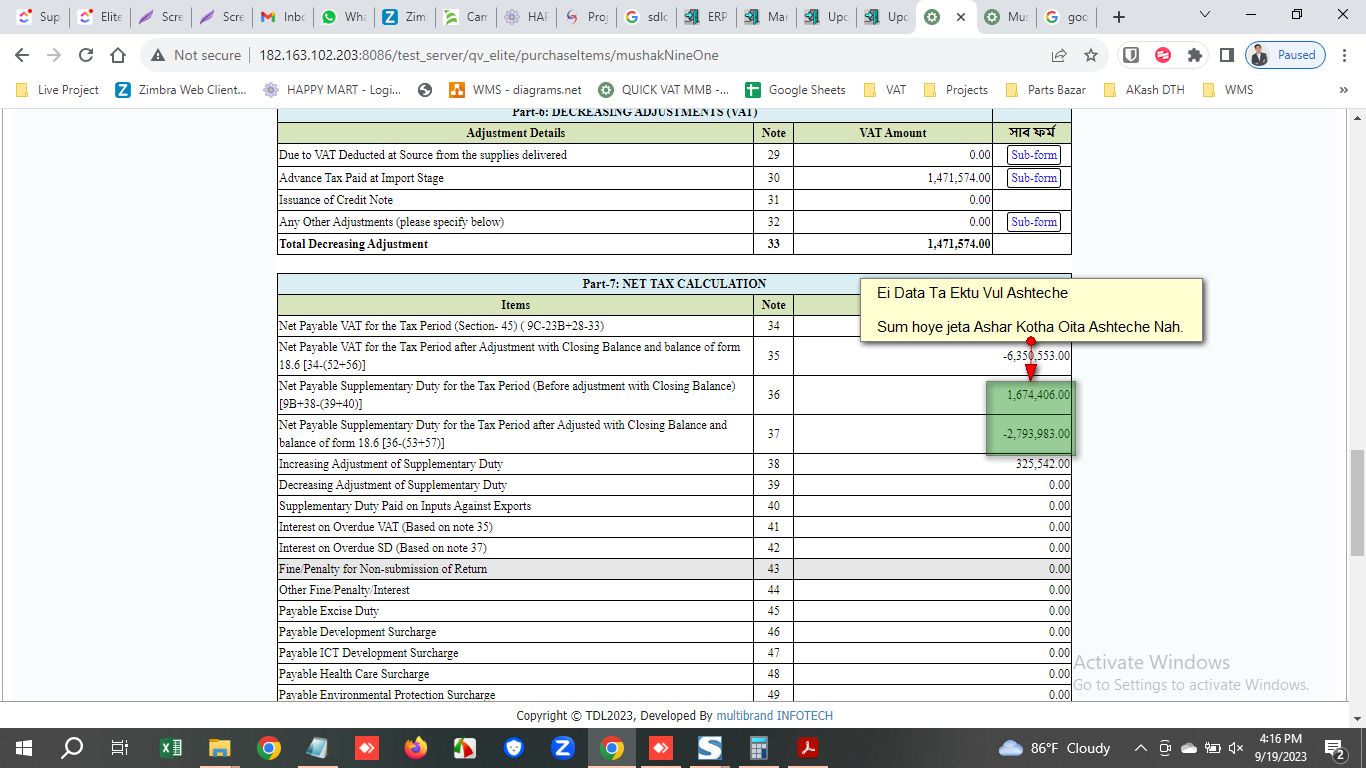Open Sub-form for Any Other Adjustments
1366x768 pixels.
point(1033,222)
